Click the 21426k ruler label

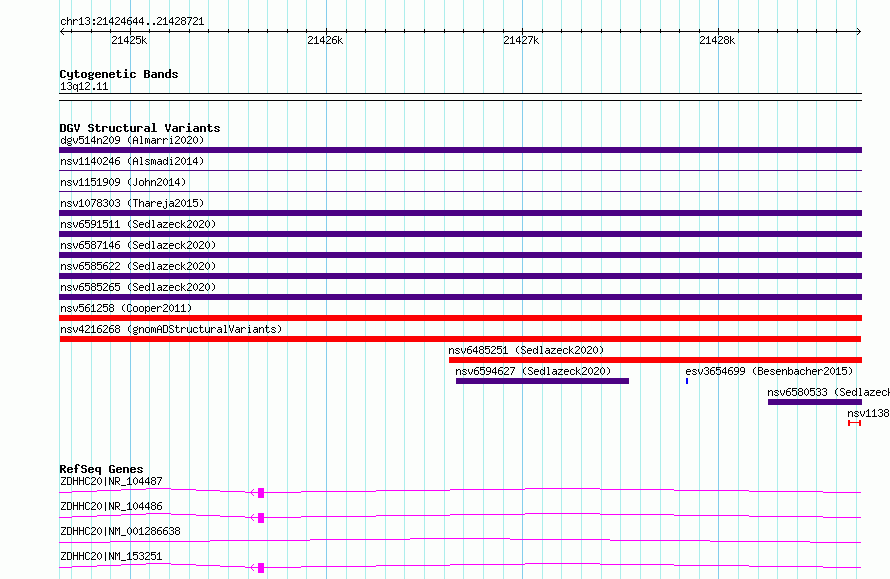325,40
